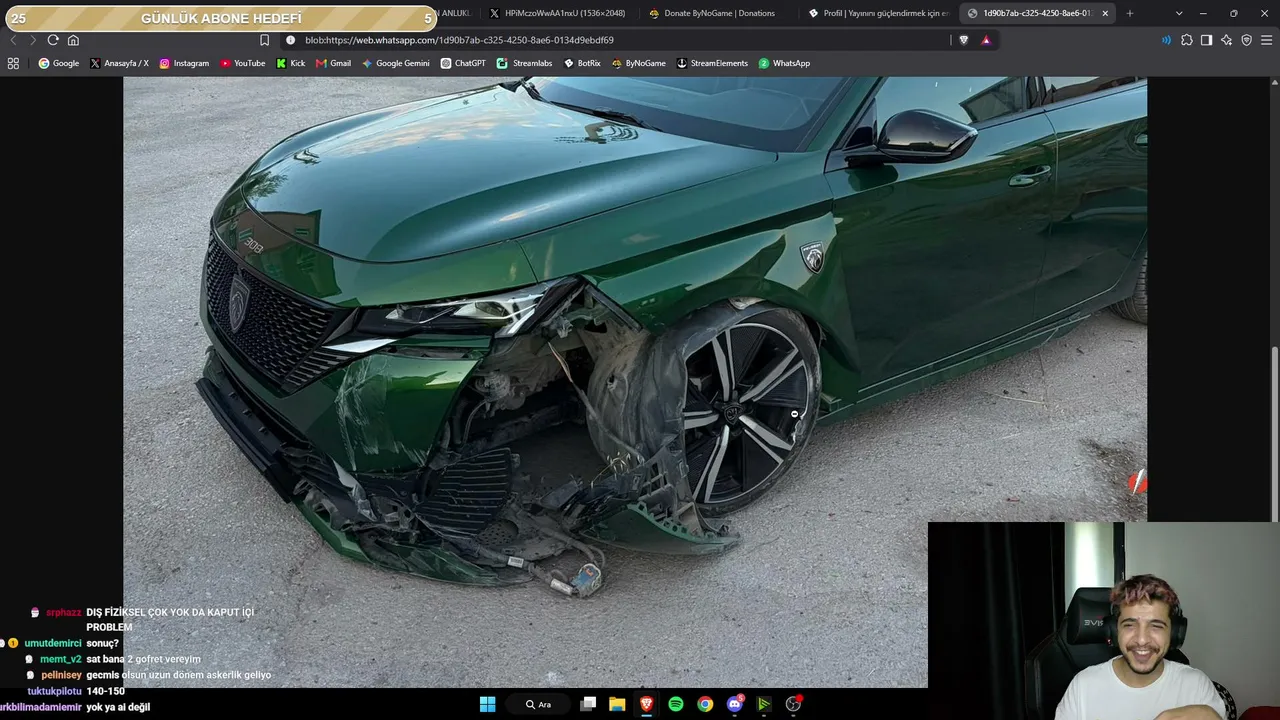The image size is (1280, 720).
Task: Click the chat message "sonuç?"
Action: [103, 643]
